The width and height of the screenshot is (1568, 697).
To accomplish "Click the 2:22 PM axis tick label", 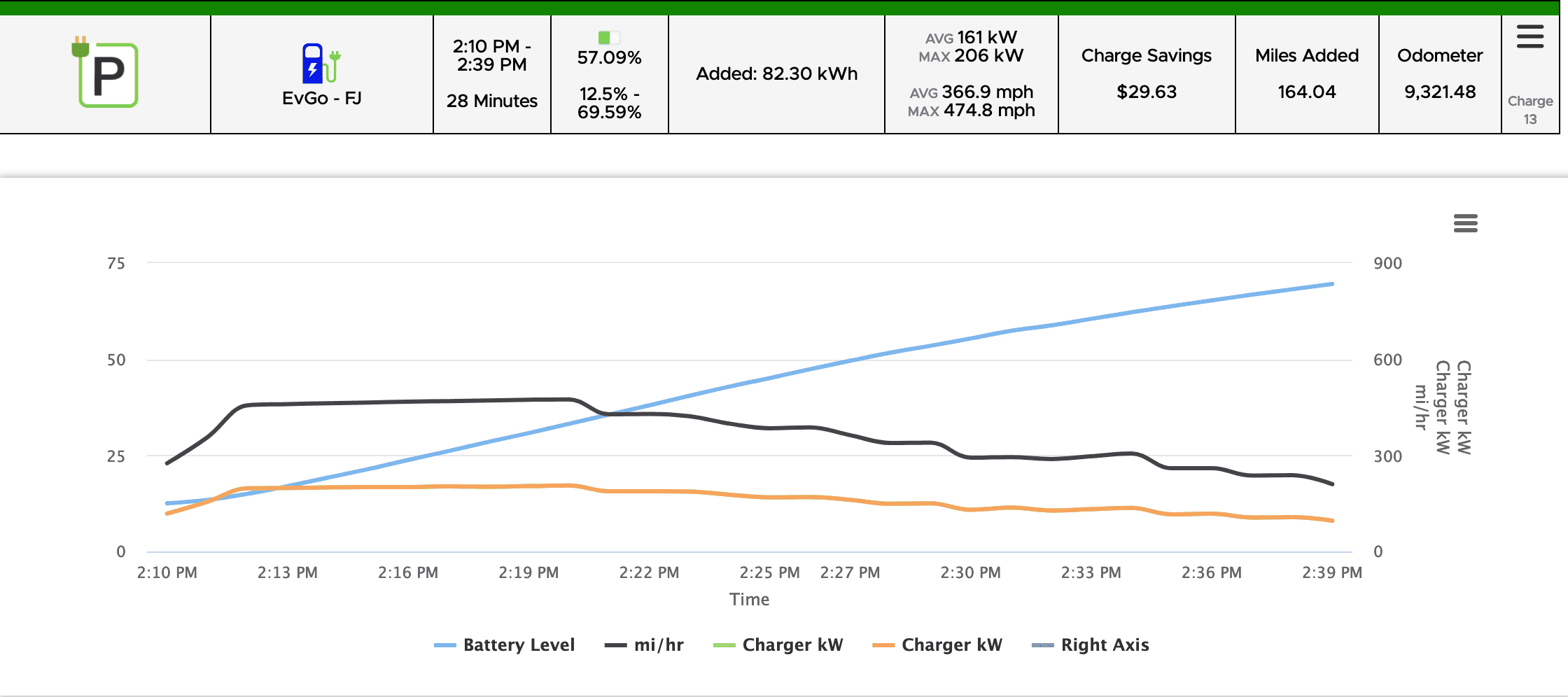I will (649, 572).
